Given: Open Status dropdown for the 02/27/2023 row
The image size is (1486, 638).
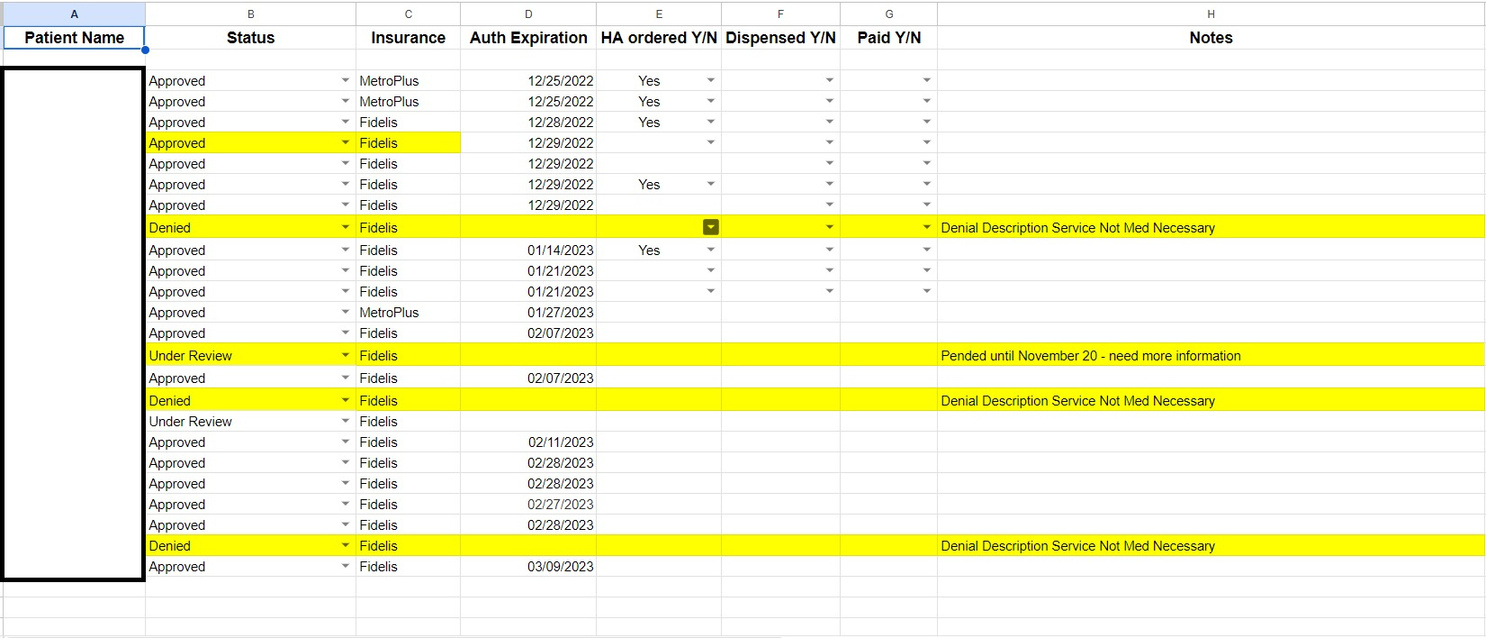Looking at the screenshot, I should [x=345, y=504].
